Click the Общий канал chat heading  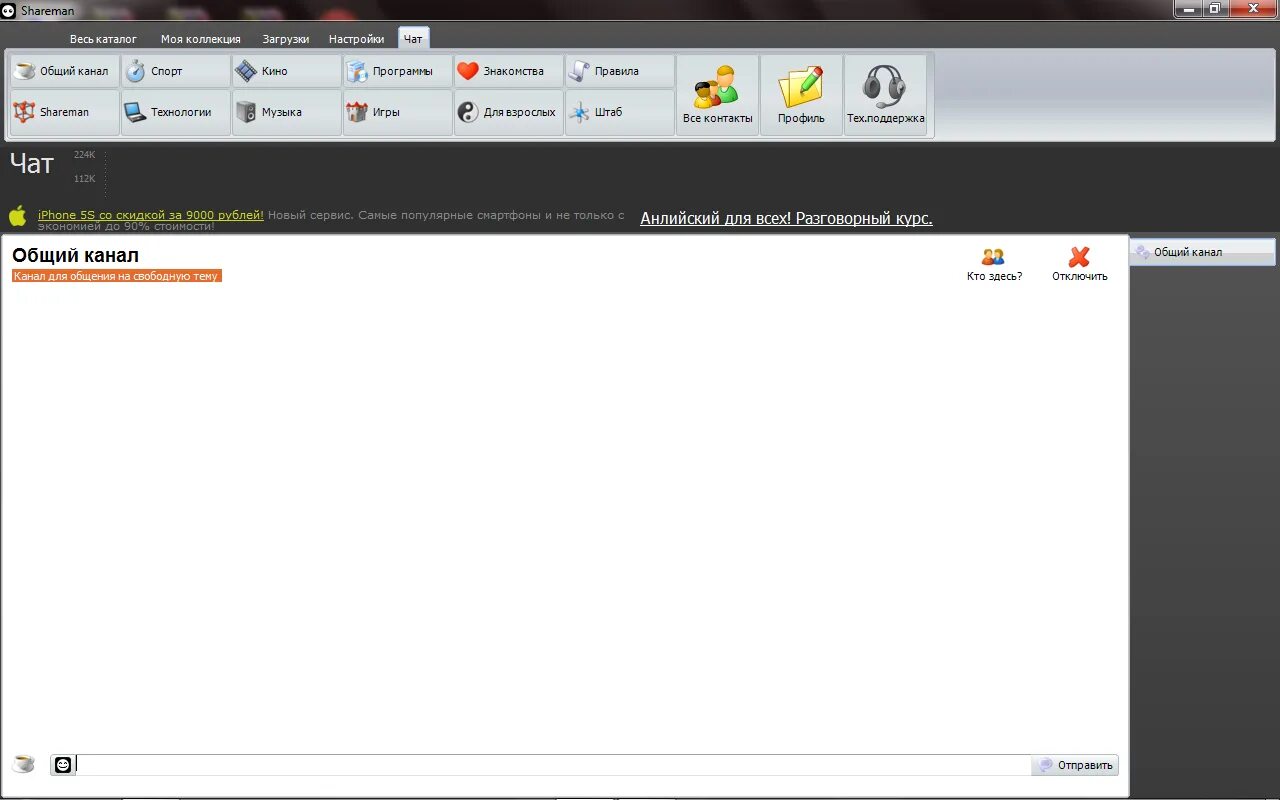pyautogui.click(x=76, y=255)
